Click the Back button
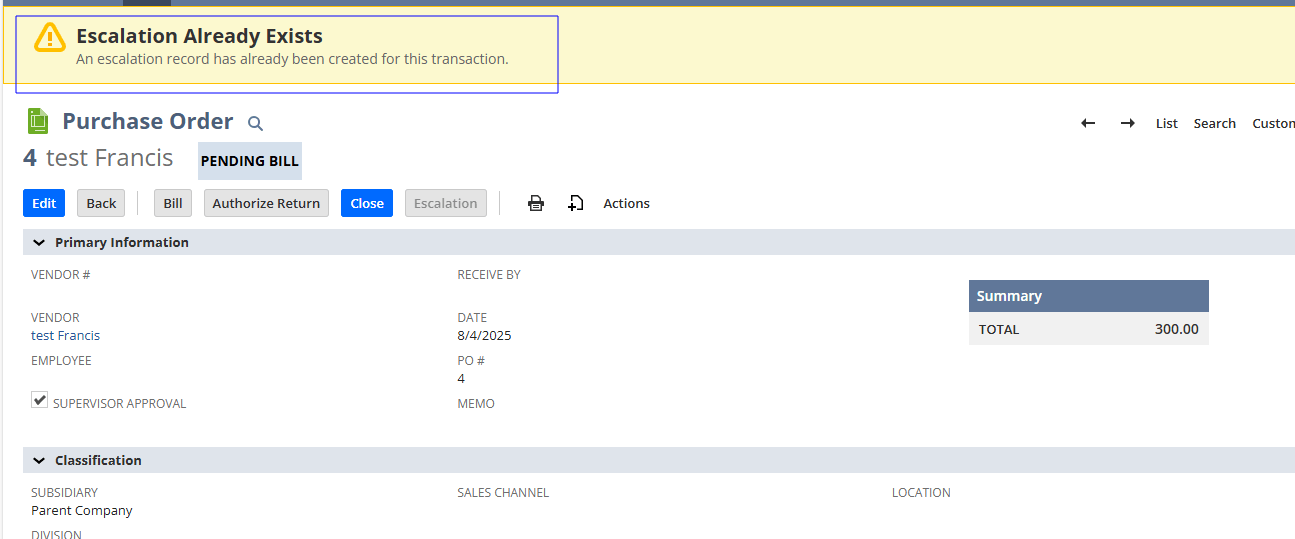Screen dimensions: 1295x539 tap(101, 203)
